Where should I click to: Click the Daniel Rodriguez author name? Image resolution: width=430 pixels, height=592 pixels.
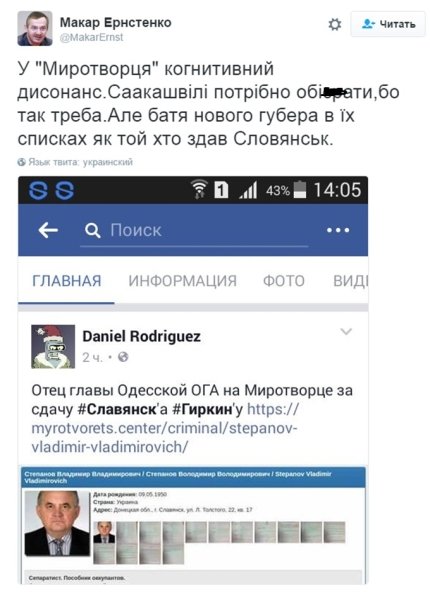(x=142, y=336)
